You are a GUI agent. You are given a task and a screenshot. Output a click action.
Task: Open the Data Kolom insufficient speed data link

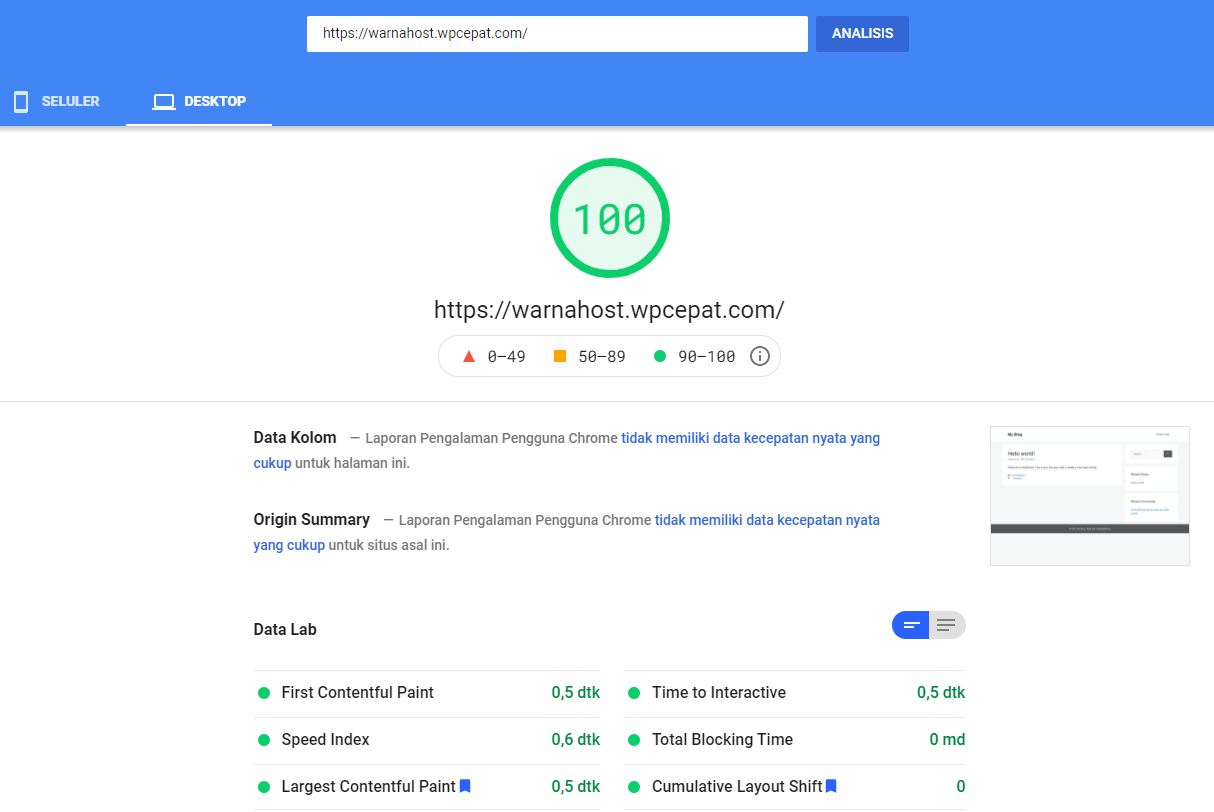pyautogui.click(x=750, y=438)
